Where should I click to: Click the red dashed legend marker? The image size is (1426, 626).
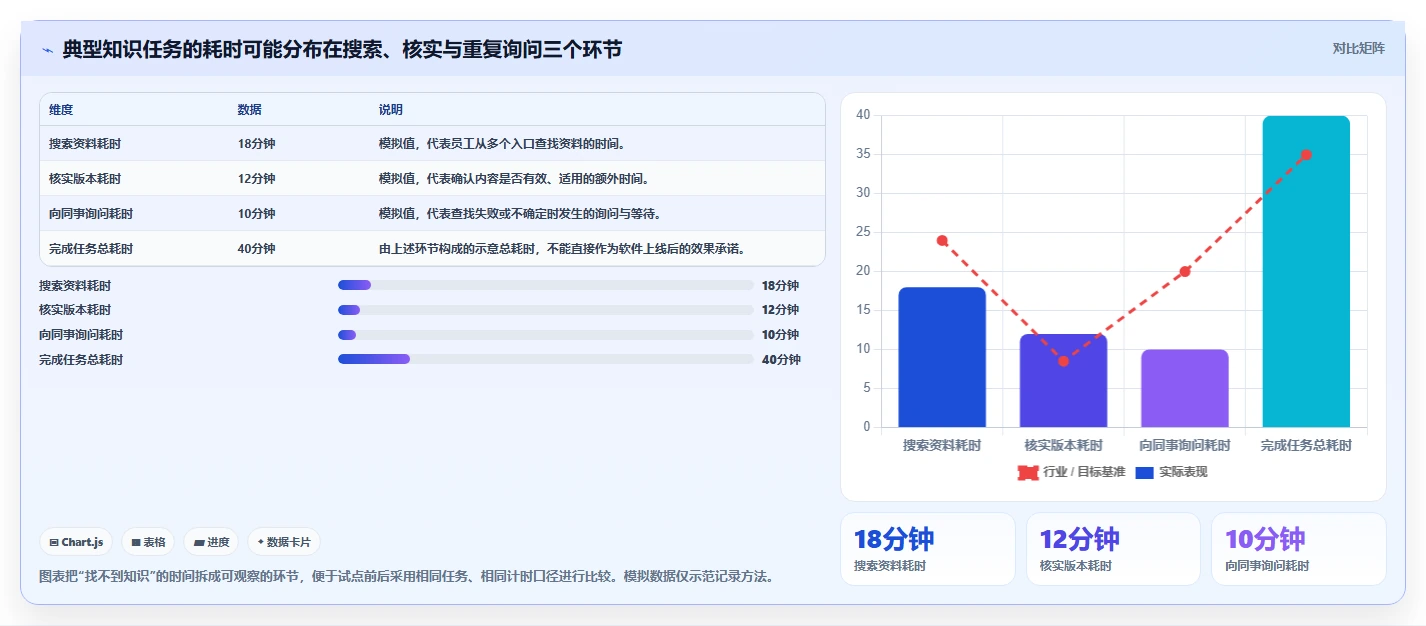click(x=1028, y=472)
